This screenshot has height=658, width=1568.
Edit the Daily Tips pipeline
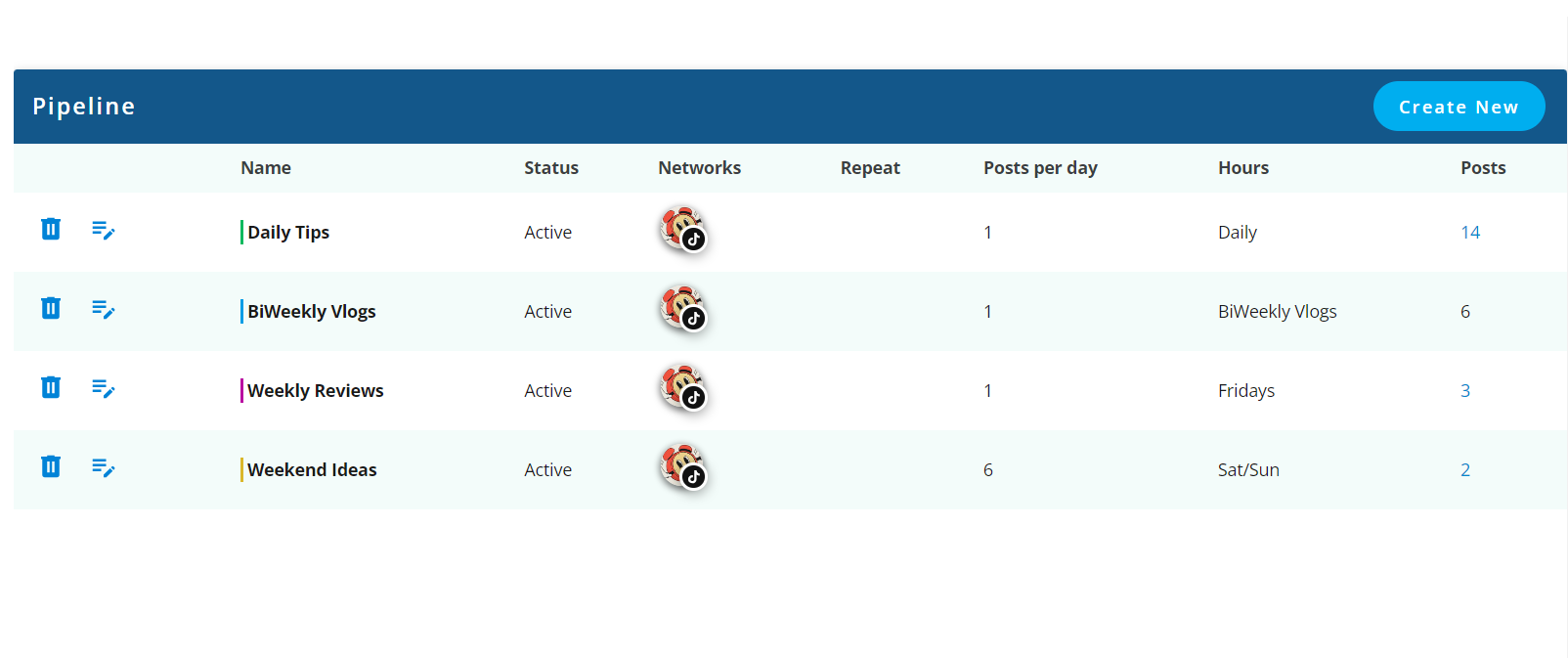(x=103, y=230)
